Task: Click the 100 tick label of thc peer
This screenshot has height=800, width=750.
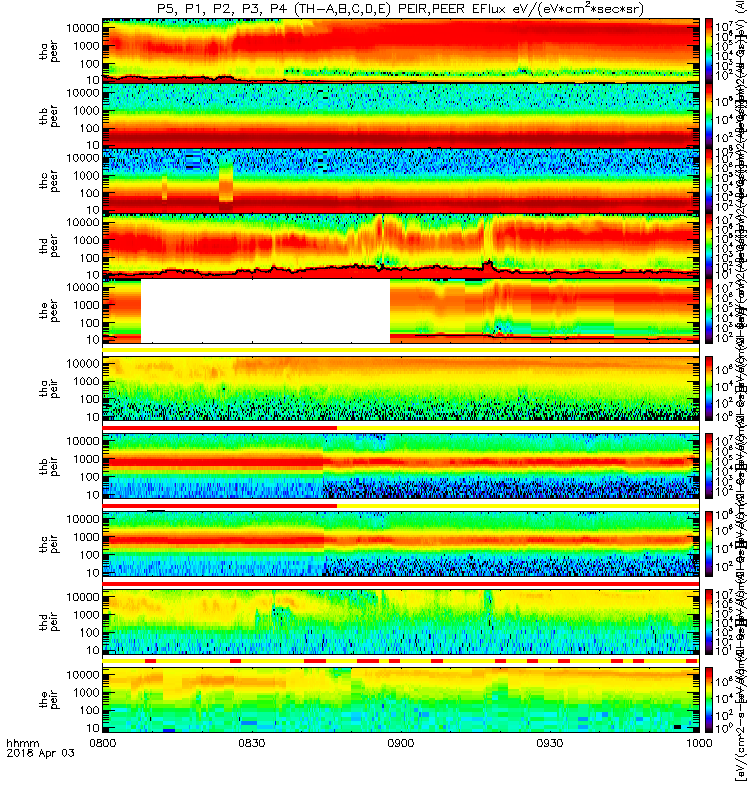Action: pyautogui.click(x=89, y=193)
